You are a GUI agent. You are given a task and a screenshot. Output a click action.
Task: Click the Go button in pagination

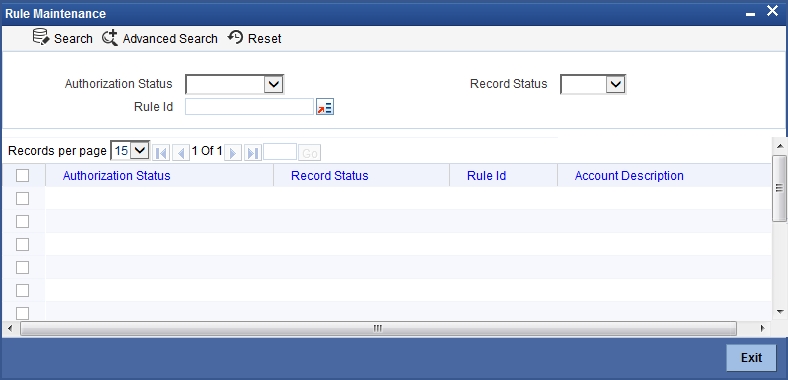tap(310, 153)
